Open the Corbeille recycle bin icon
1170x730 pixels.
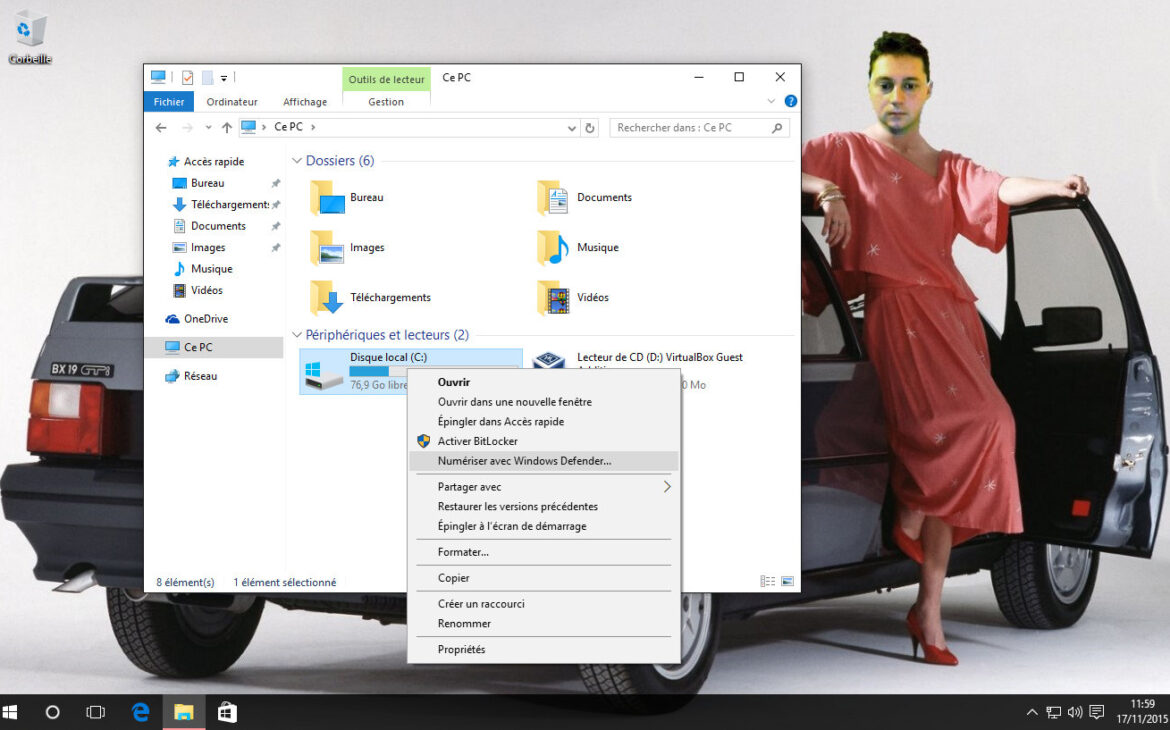pyautogui.click(x=30, y=30)
